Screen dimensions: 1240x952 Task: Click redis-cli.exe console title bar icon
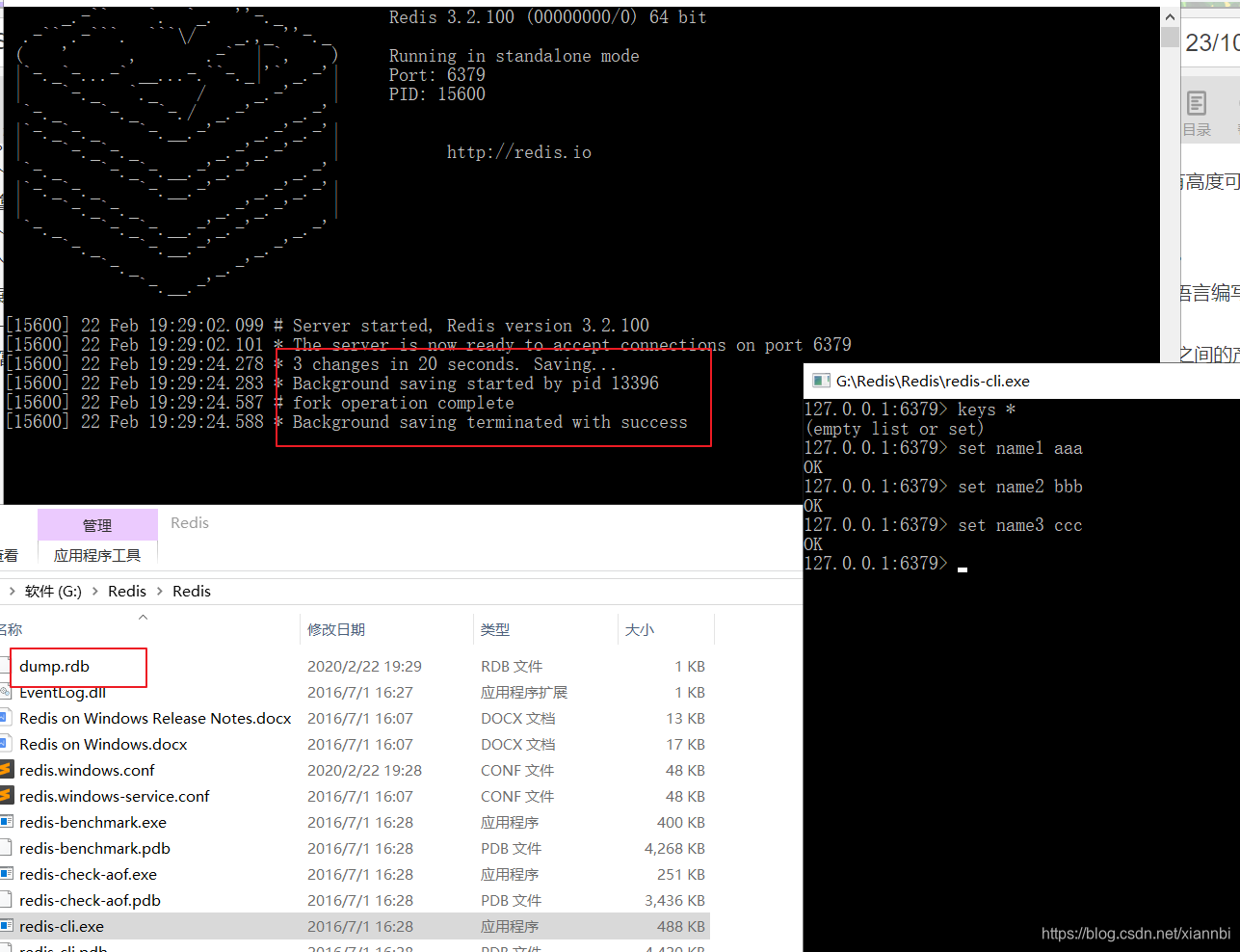821,381
